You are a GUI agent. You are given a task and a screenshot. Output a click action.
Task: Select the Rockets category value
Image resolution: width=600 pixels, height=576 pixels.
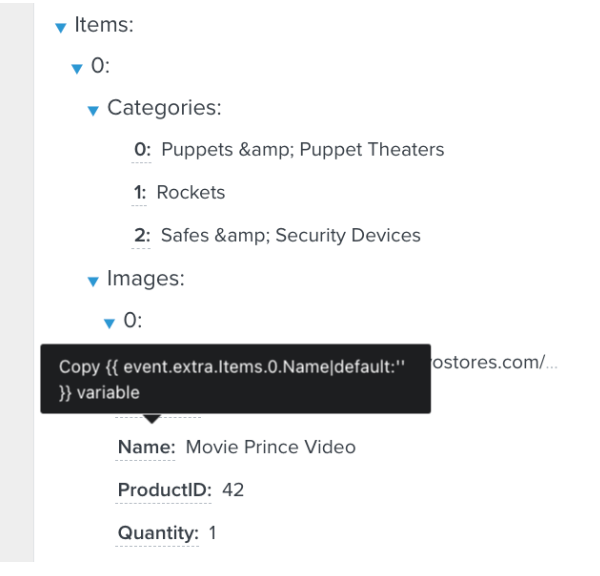pos(191,193)
